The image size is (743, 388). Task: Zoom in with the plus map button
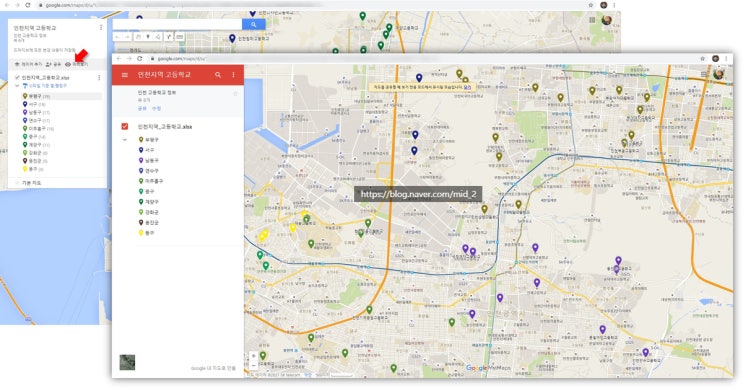(x=254, y=356)
